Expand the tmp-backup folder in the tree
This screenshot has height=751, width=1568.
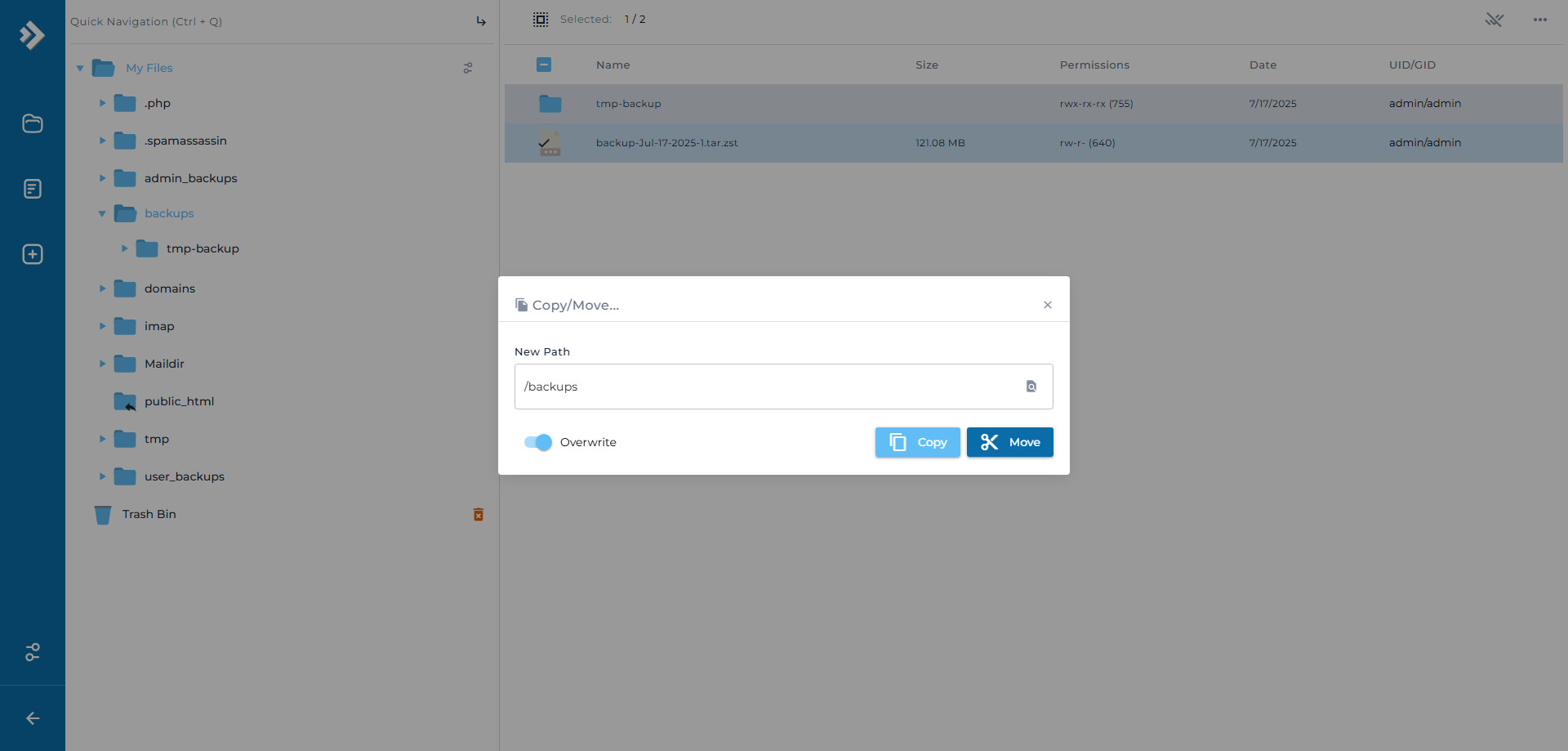[124, 248]
